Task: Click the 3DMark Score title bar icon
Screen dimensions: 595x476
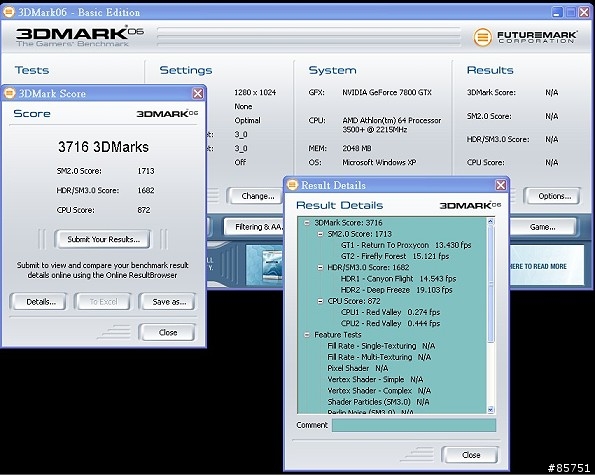Action: point(9,93)
